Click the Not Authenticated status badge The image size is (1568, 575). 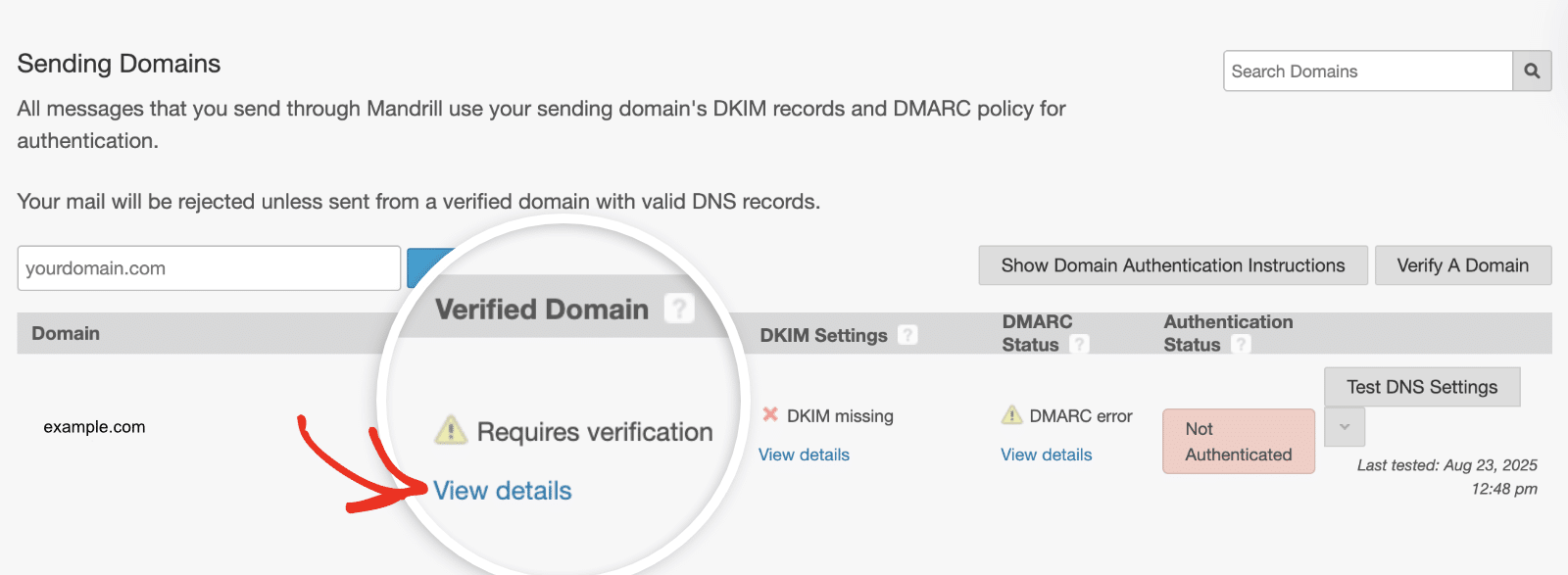pyautogui.click(x=1239, y=442)
